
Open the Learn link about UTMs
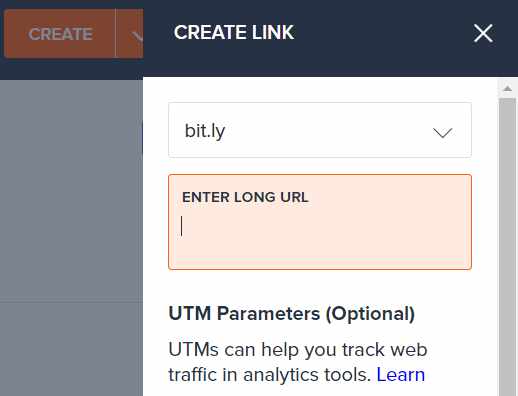click(x=401, y=374)
